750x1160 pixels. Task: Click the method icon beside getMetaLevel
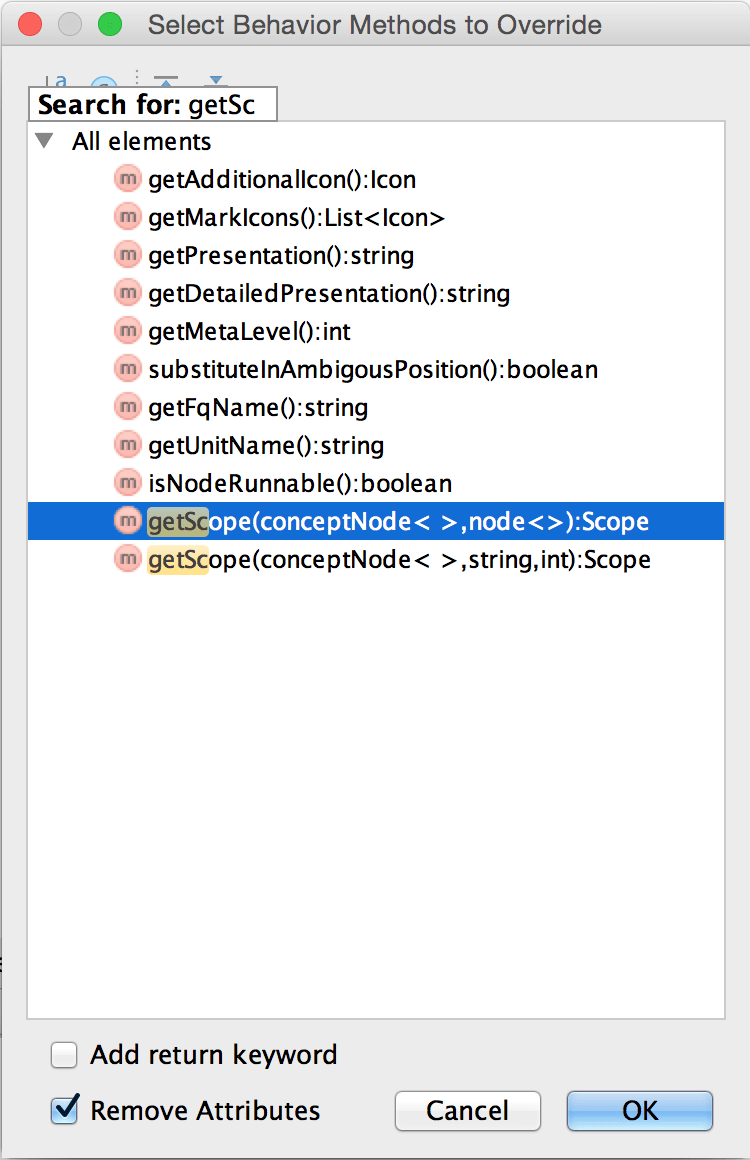coord(127,332)
